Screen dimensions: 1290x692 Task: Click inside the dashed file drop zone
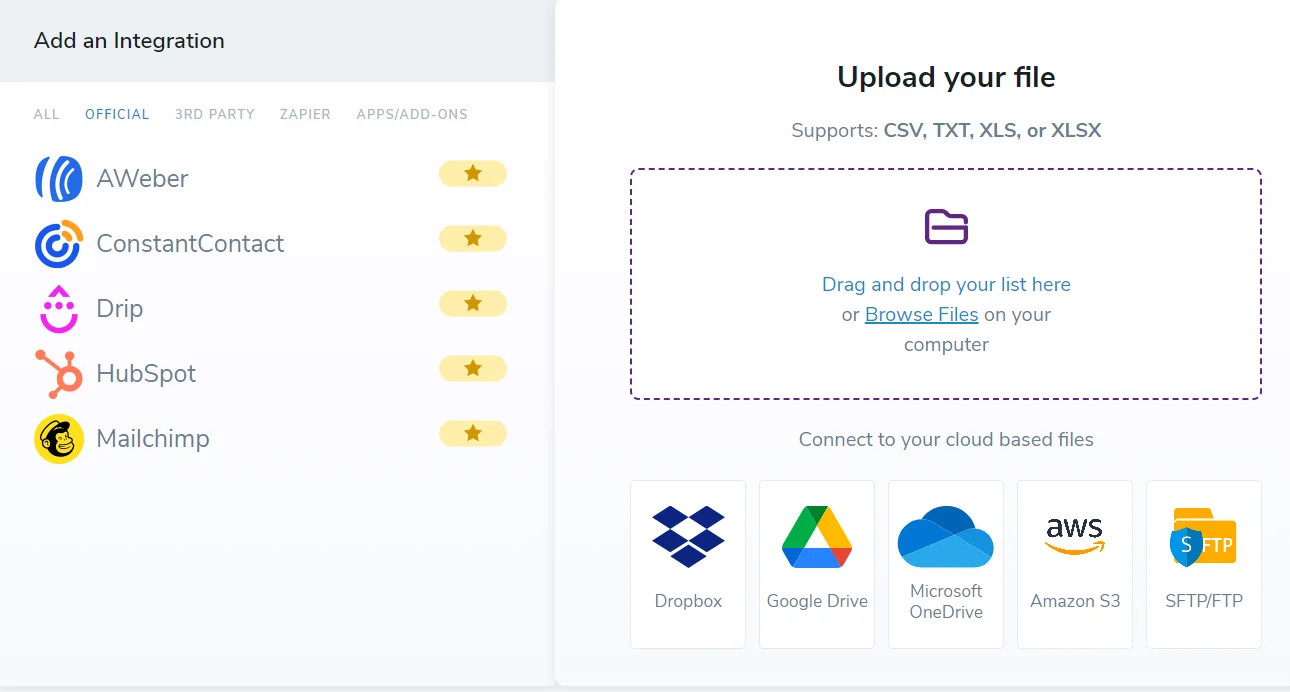pyautogui.click(x=945, y=284)
